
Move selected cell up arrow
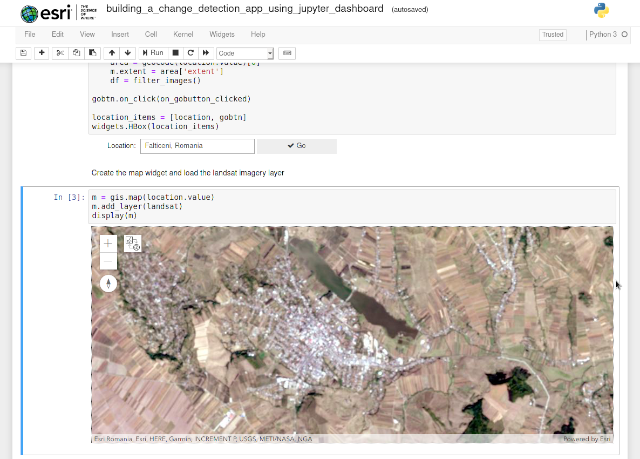[x=112, y=53]
